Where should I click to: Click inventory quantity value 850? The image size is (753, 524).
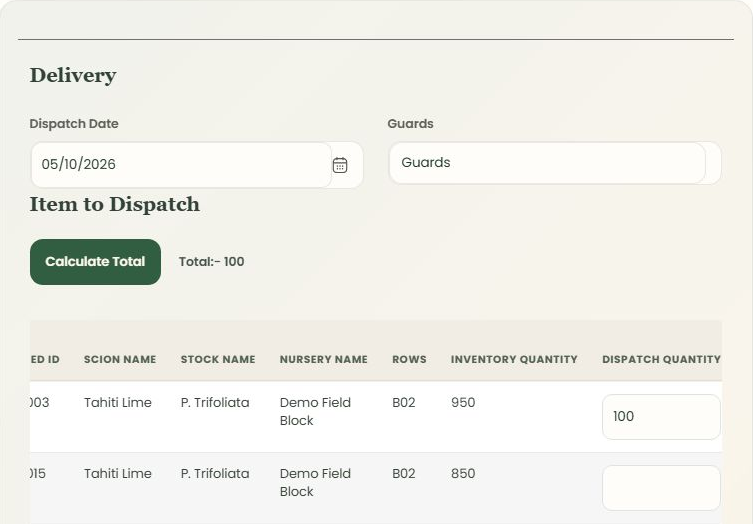point(463,474)
